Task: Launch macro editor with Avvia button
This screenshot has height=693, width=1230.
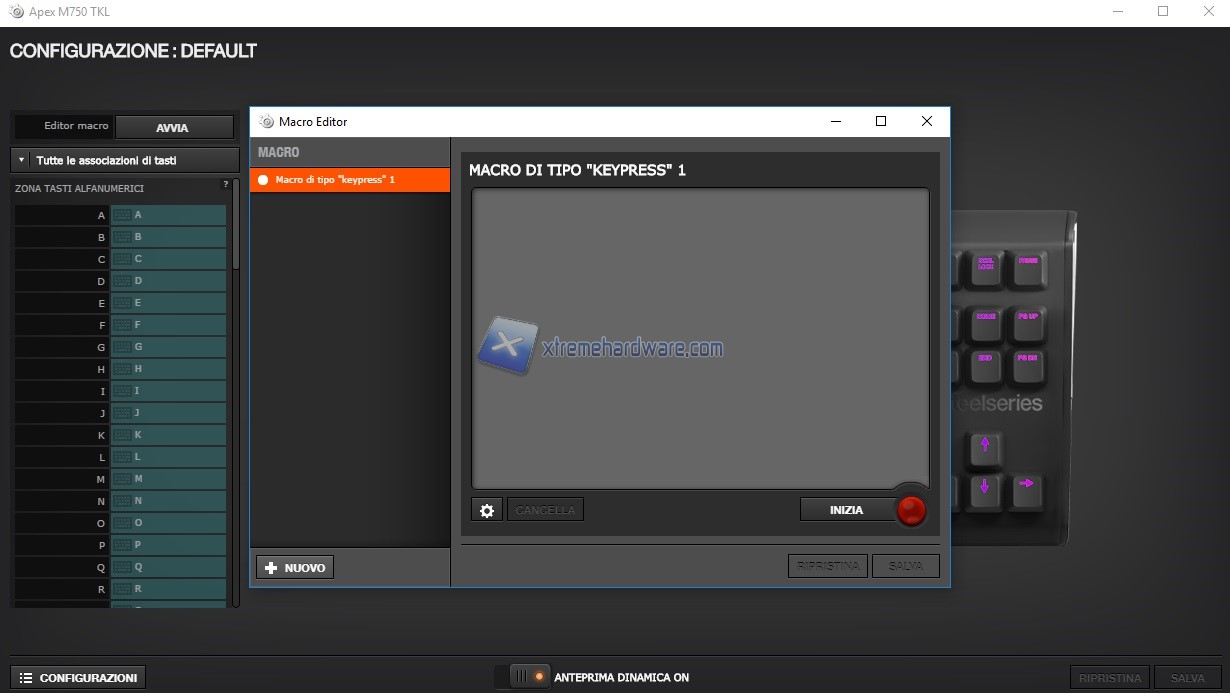Action: pyautogui.click(x=172, y=128)
